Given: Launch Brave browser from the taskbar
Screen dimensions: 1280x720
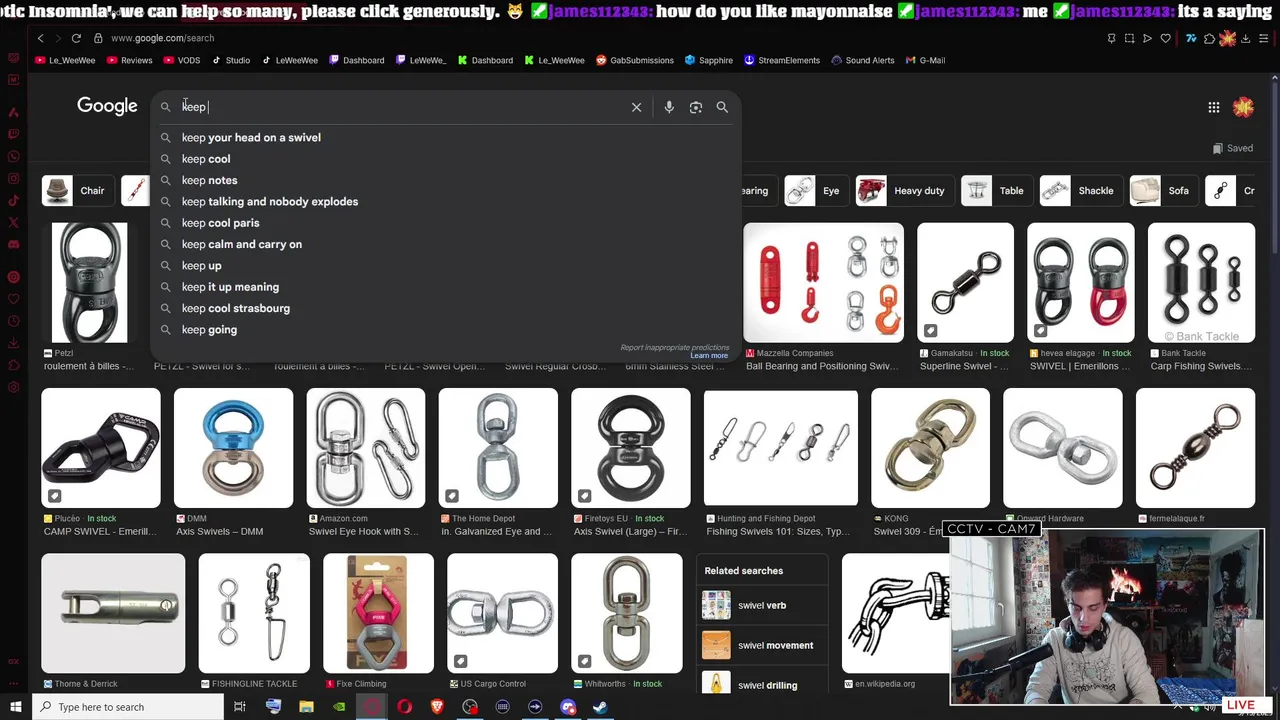Looking at the screenshot, I should (x=437, y=707).
